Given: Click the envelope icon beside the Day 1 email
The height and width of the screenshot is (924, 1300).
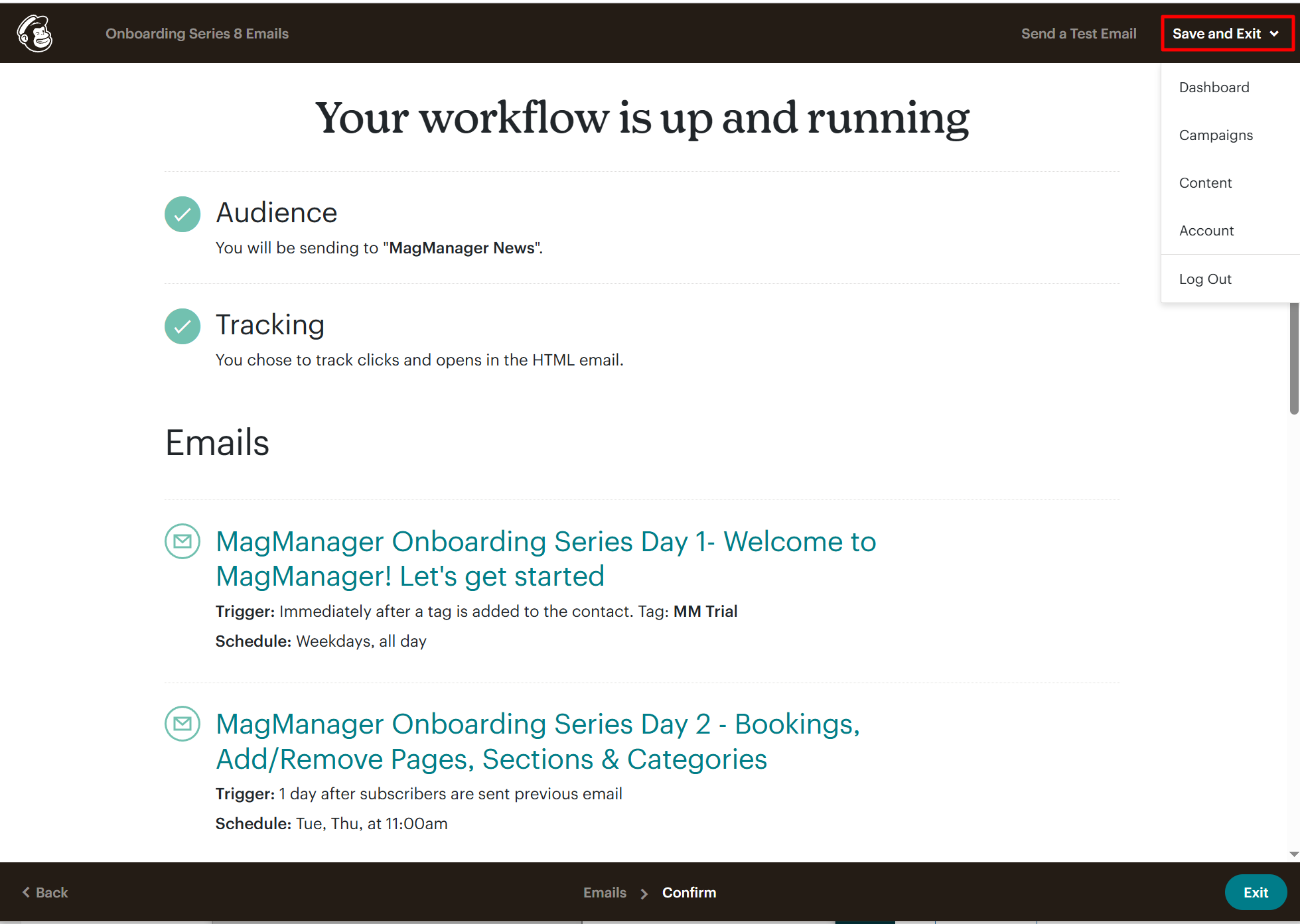Looking at the screenshot, I should [x=182, y=541].
